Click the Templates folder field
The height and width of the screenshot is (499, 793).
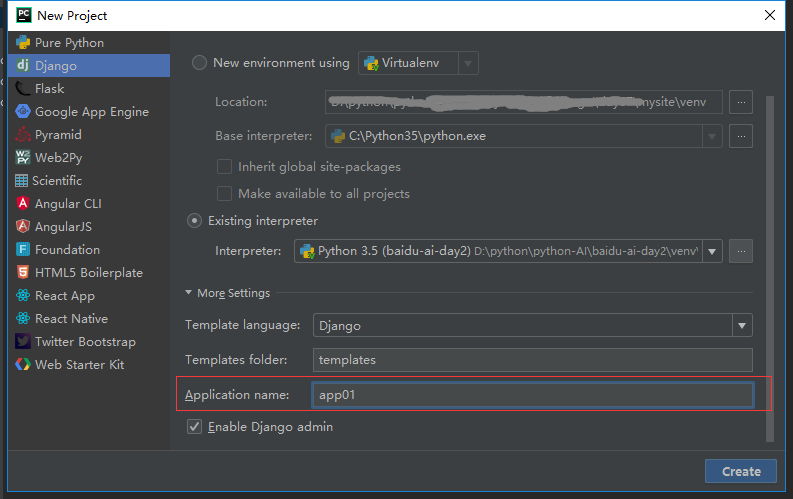[533, 359]
